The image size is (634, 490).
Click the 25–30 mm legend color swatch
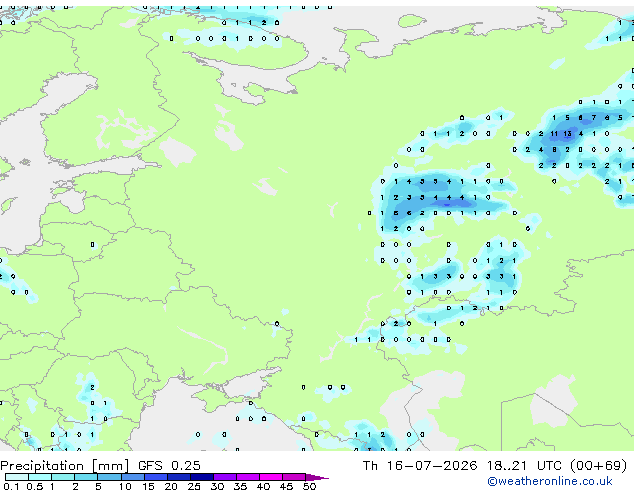[201, 477]
